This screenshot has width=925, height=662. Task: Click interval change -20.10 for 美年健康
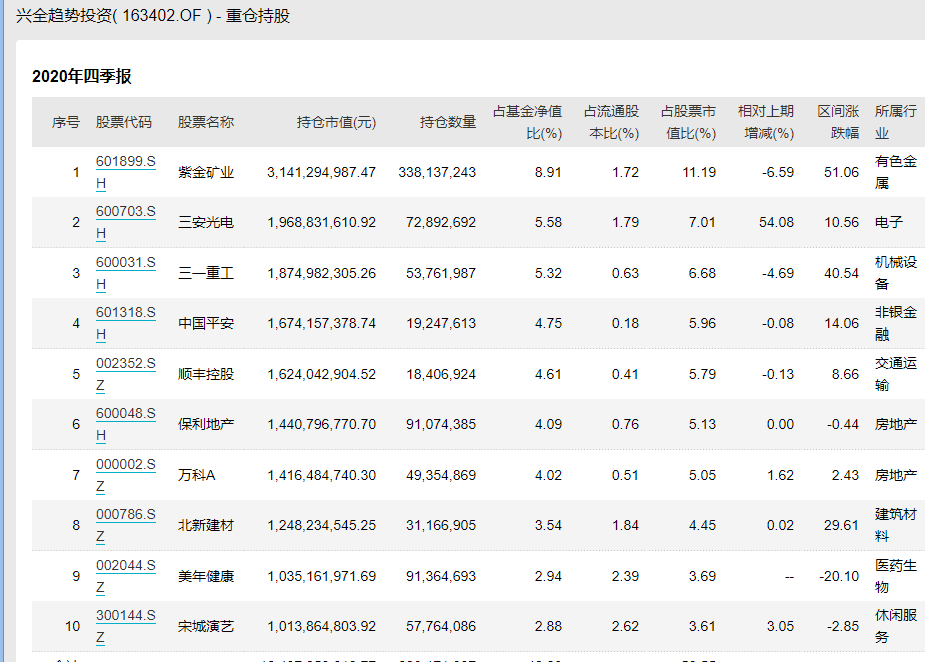click(839, 576)
